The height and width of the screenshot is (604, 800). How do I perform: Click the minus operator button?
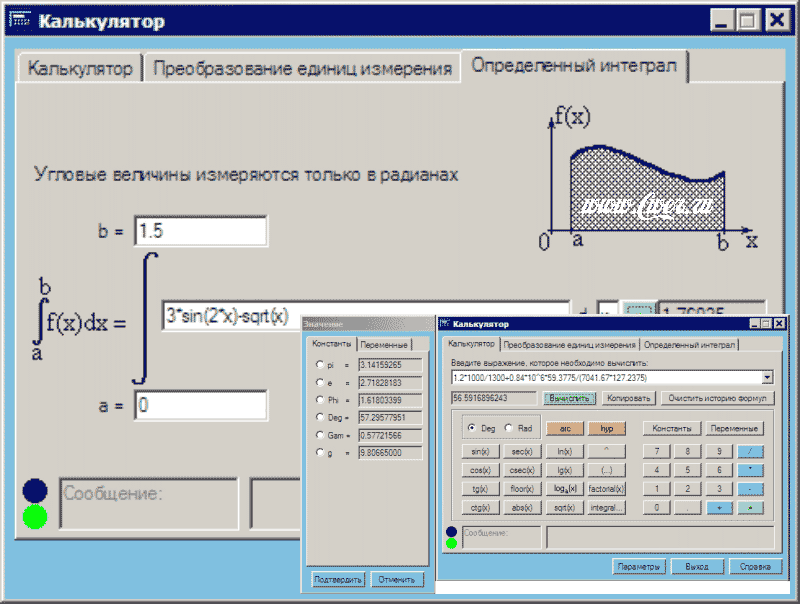[750, 489]
